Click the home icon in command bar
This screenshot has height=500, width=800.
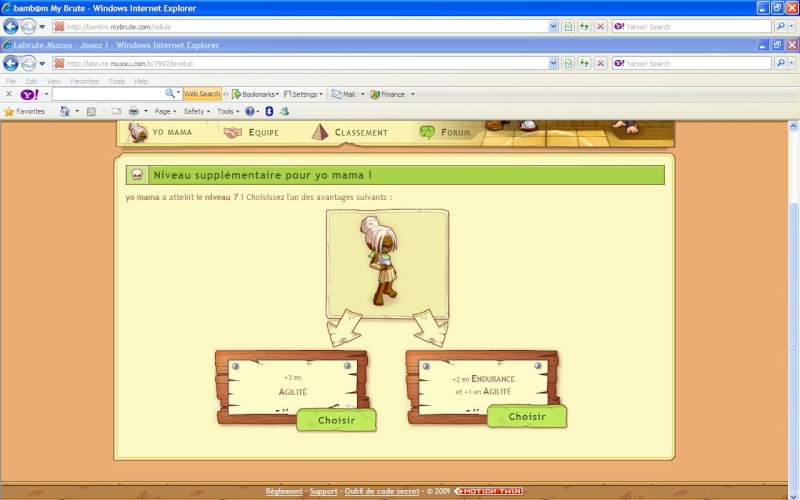[x=64, y=111]
